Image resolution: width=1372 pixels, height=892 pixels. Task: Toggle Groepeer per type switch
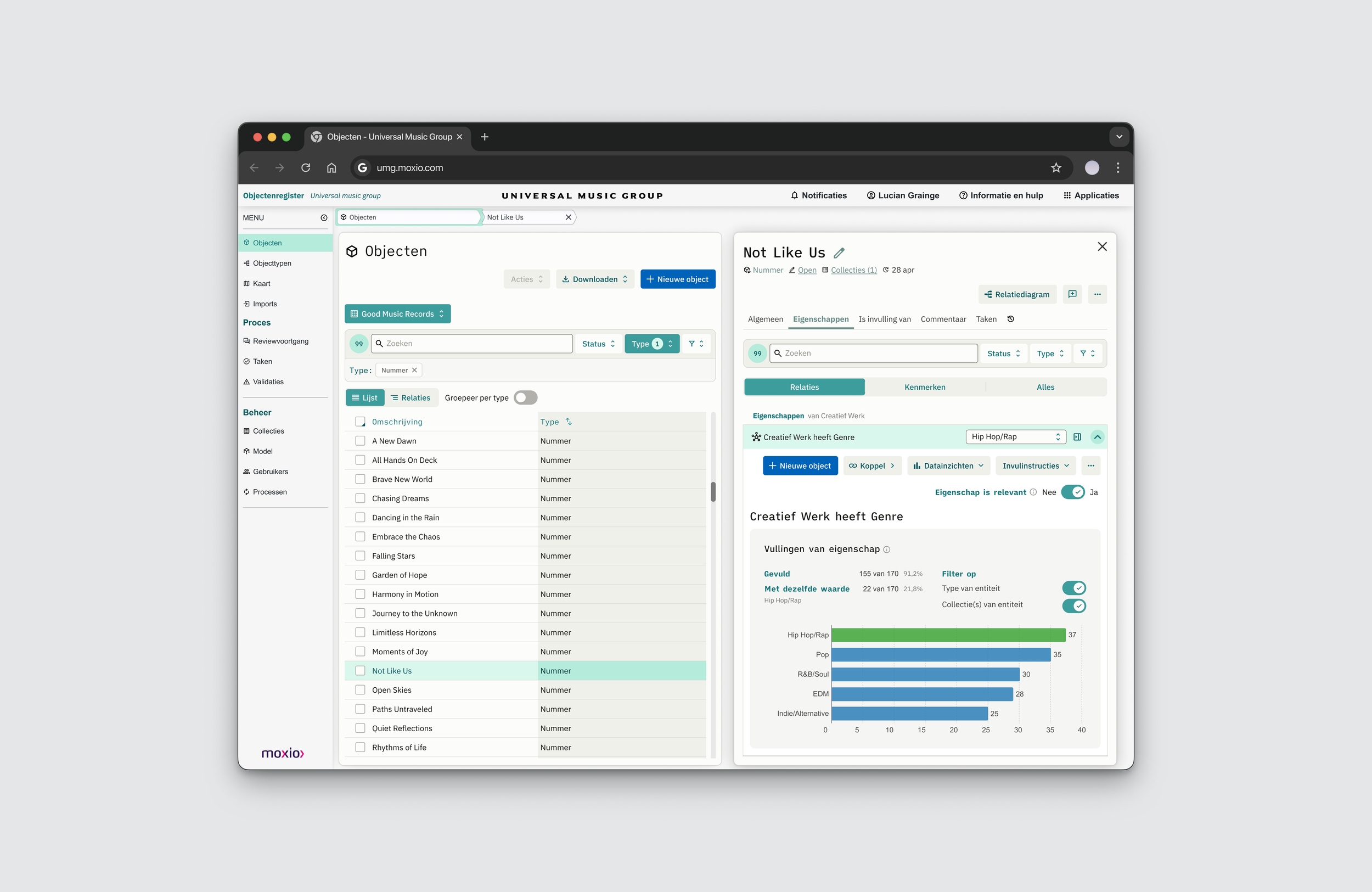525,398
